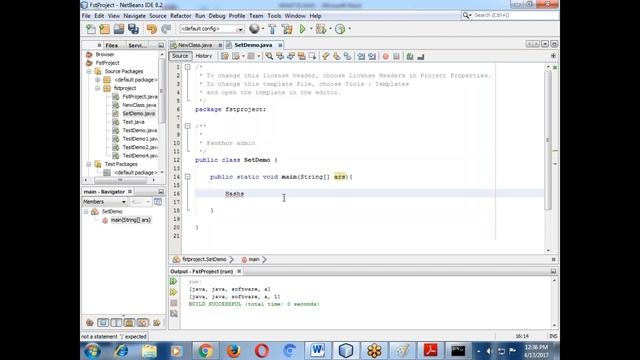Viewport: 640px width, 360px height.
Task: Open the Tools menu
Action: pyautogui.click(x=274, y=16)
